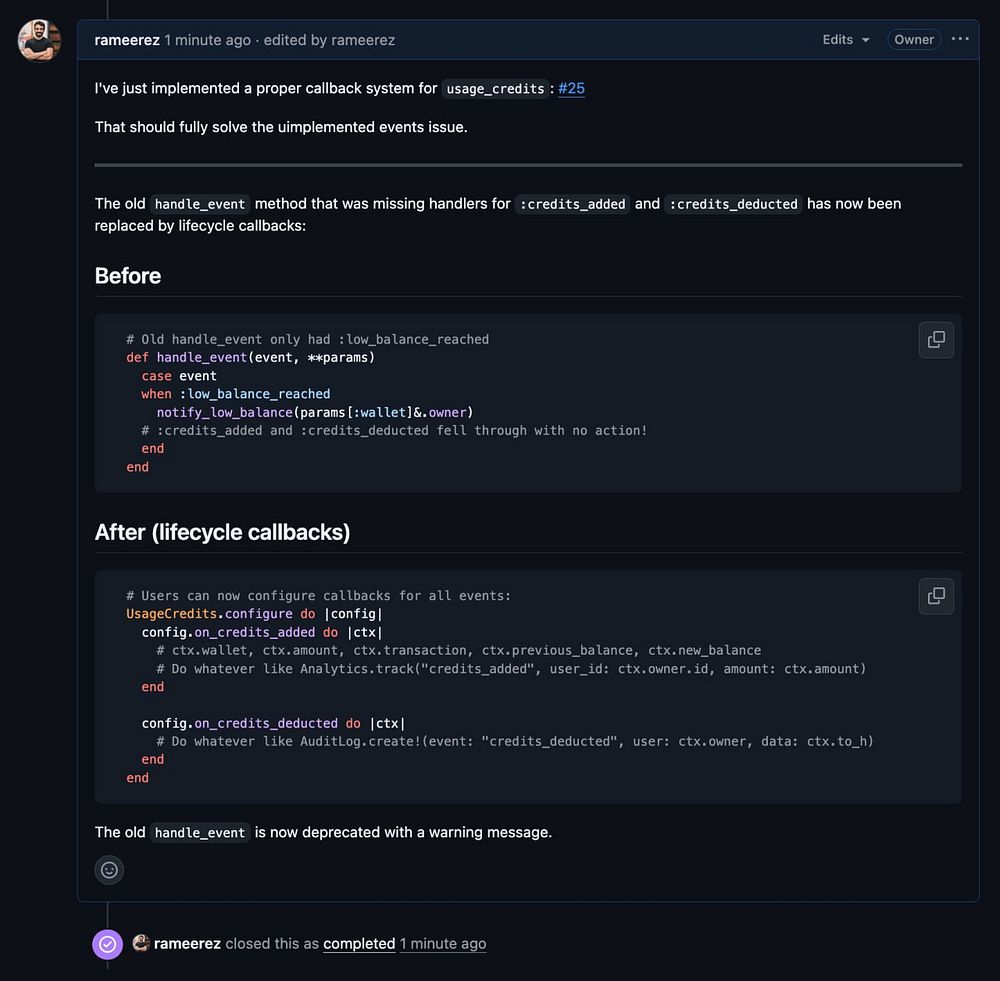Expand the Edits history dropdown
This screenshot has height=981, width=1000.
click(846, 40)
